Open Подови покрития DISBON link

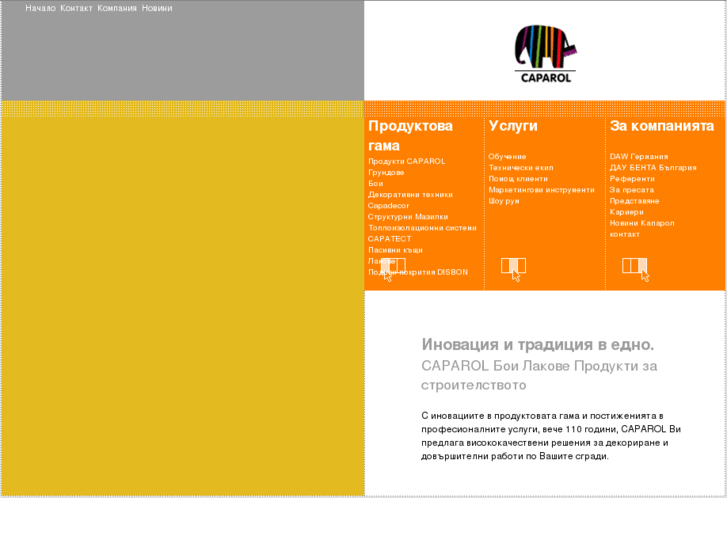418,272
